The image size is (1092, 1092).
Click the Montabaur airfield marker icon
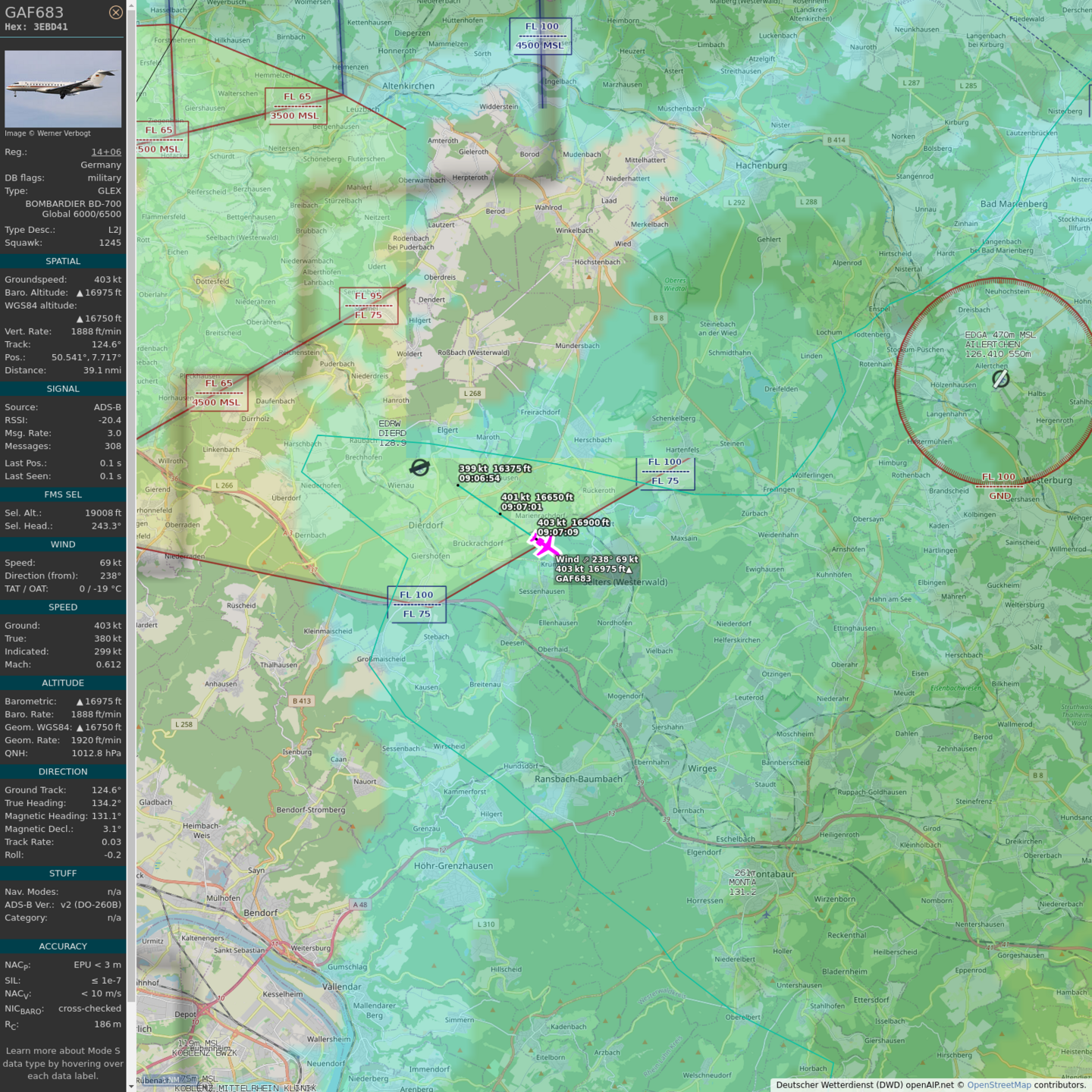(766, 915)
